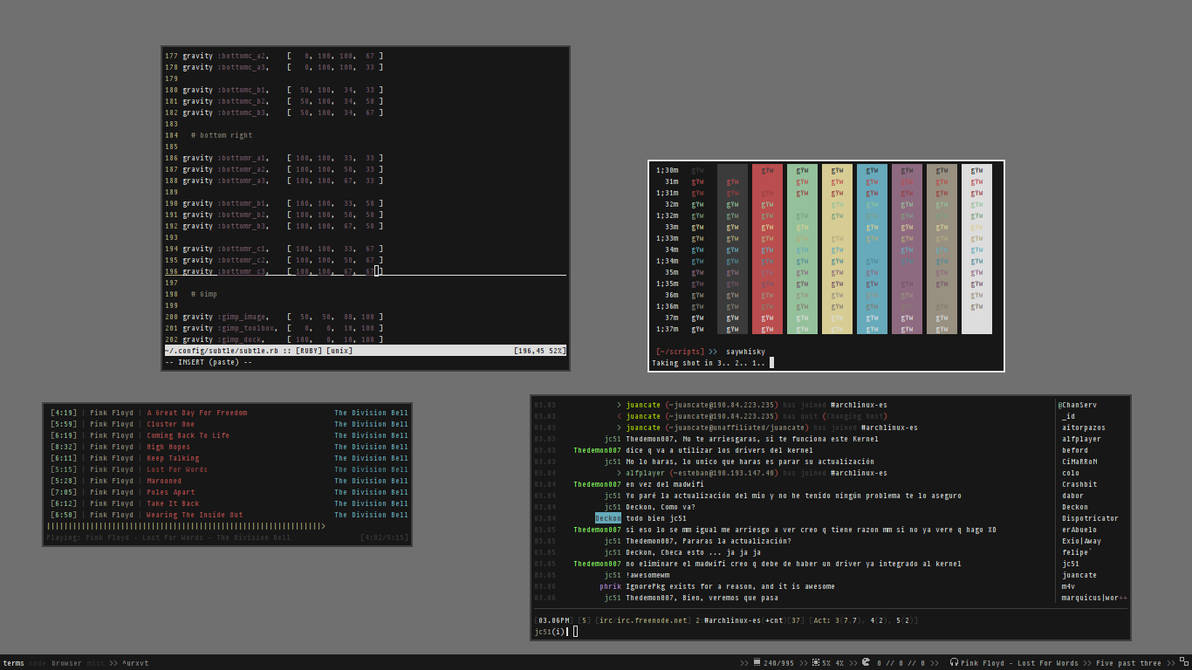
Task: Click the ^urxvt window title in panel
Action: 135,663
